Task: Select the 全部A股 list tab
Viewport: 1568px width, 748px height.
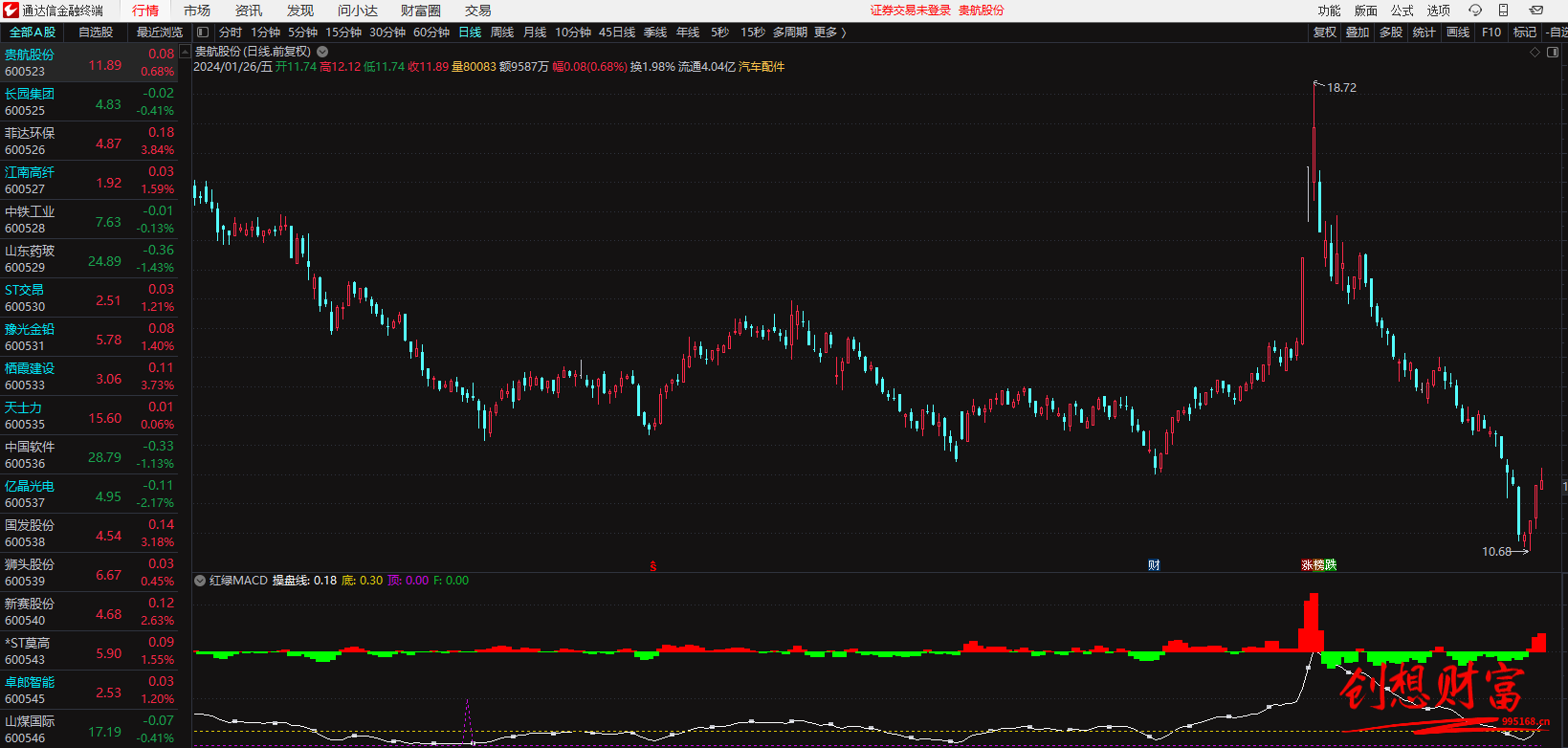Action: tap(33, 33)
